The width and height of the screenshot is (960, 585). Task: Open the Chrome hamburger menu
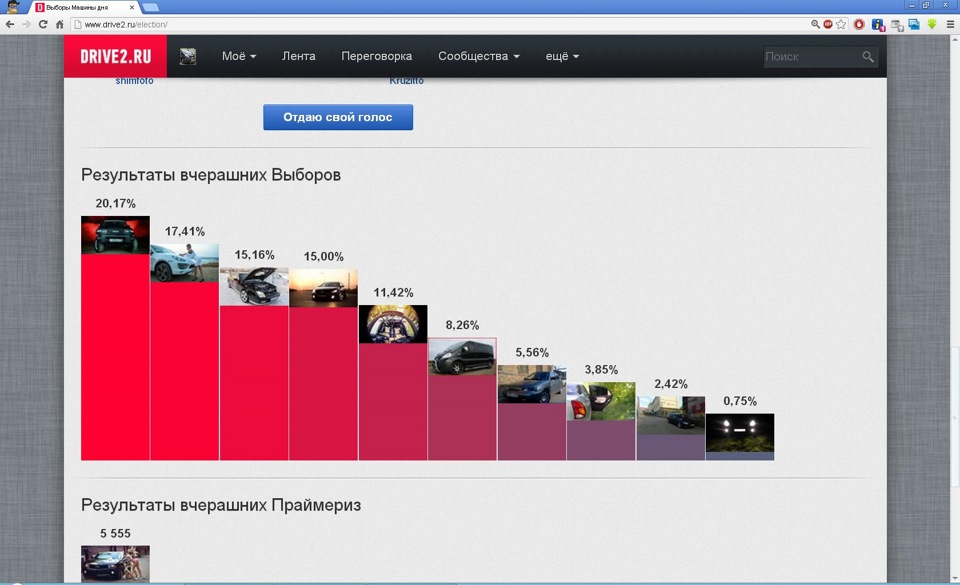(x=950, y=24)
